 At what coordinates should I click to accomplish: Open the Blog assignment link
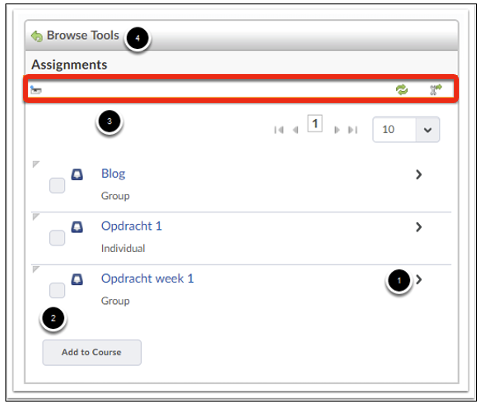click(x=113, y=174)
